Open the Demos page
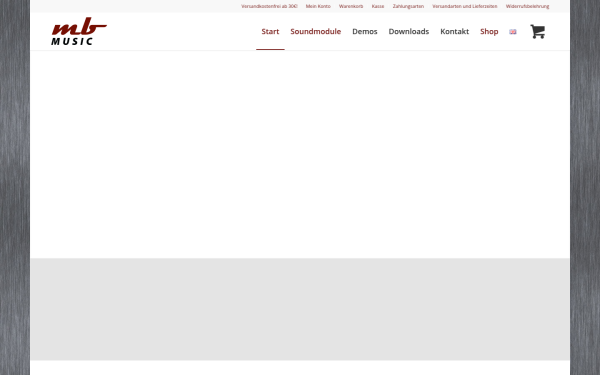This screenshot has height=375, width=600. coord(365,31)
